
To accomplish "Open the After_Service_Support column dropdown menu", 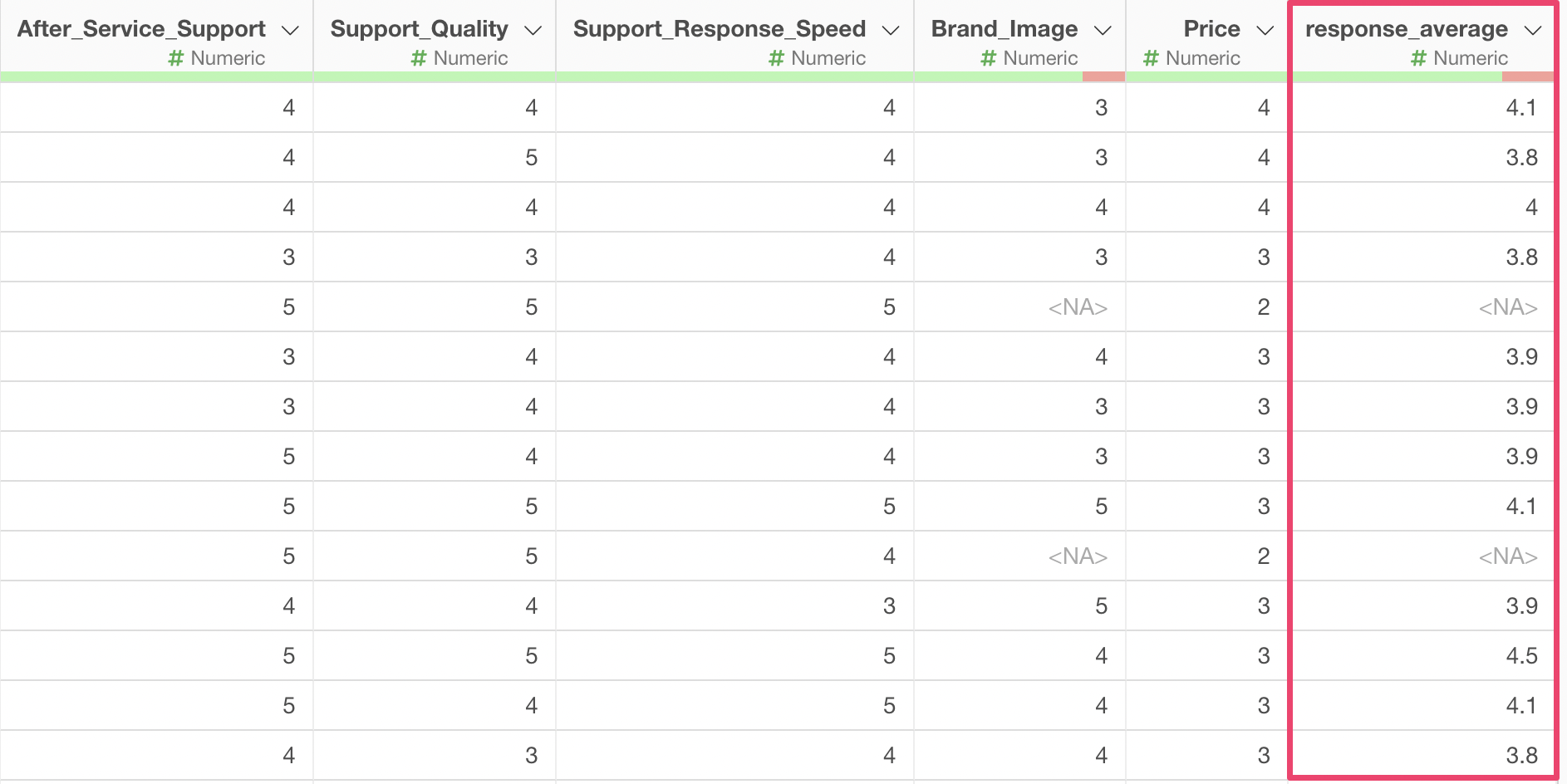I will click(x=290, y=31).
